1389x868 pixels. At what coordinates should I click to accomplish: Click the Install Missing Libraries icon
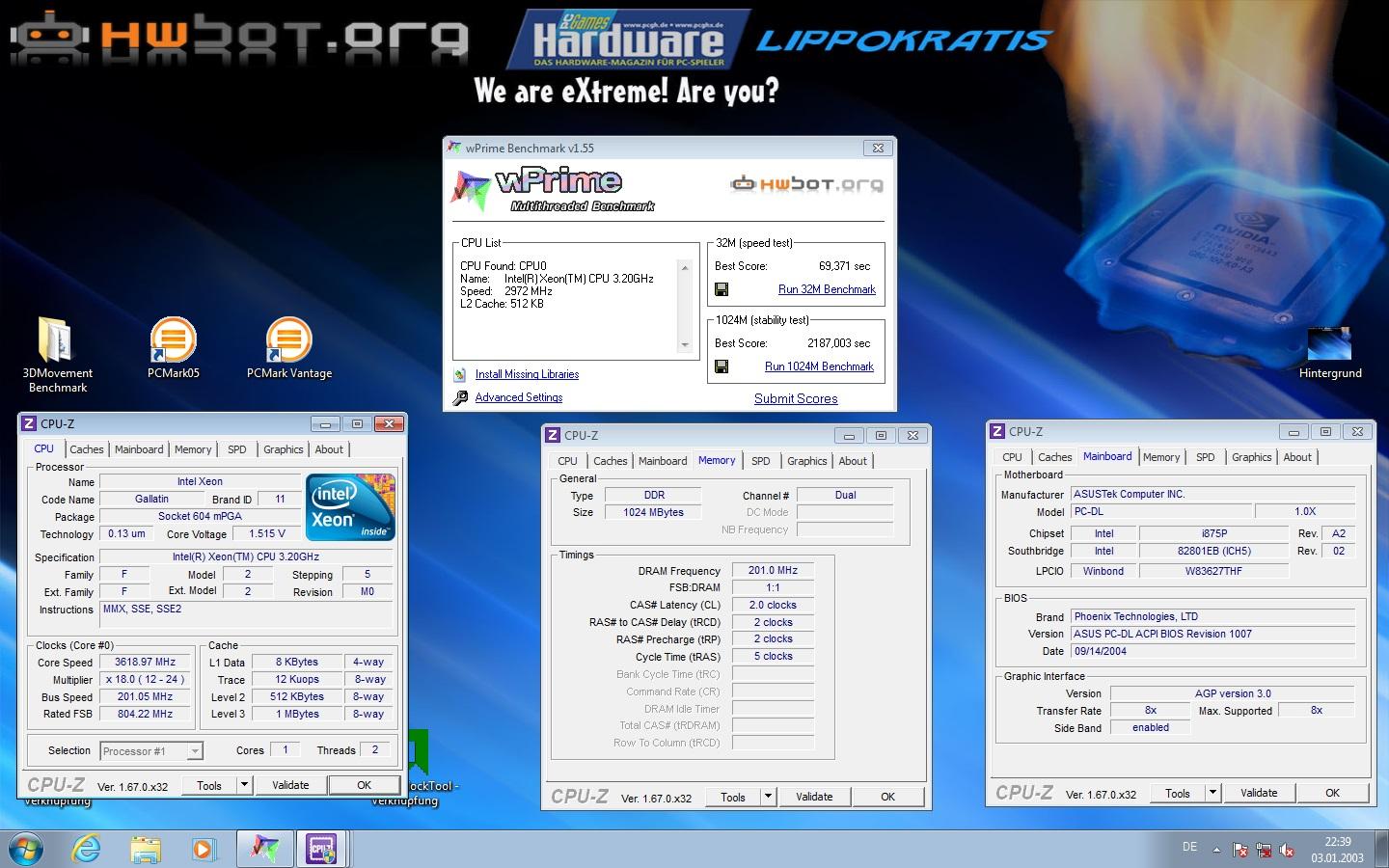click(x=460, y=374)
